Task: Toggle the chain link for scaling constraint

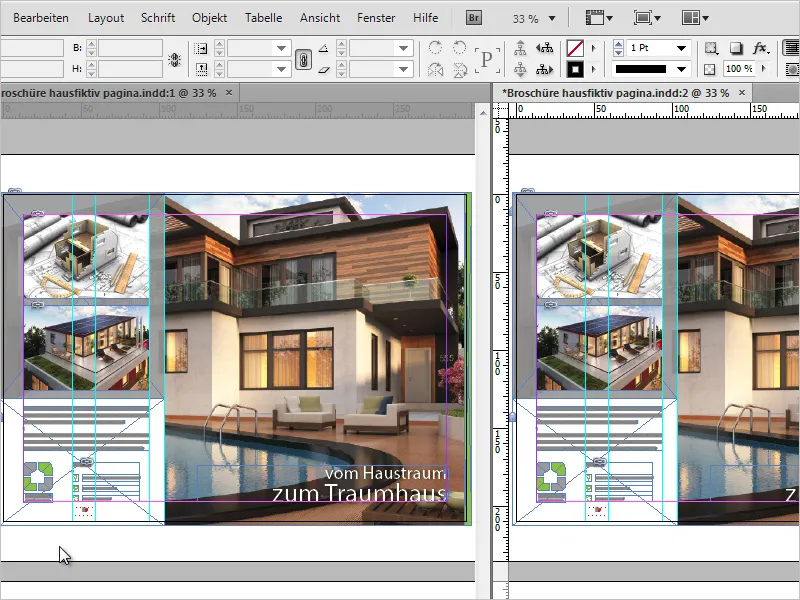Action: (303, 60)
